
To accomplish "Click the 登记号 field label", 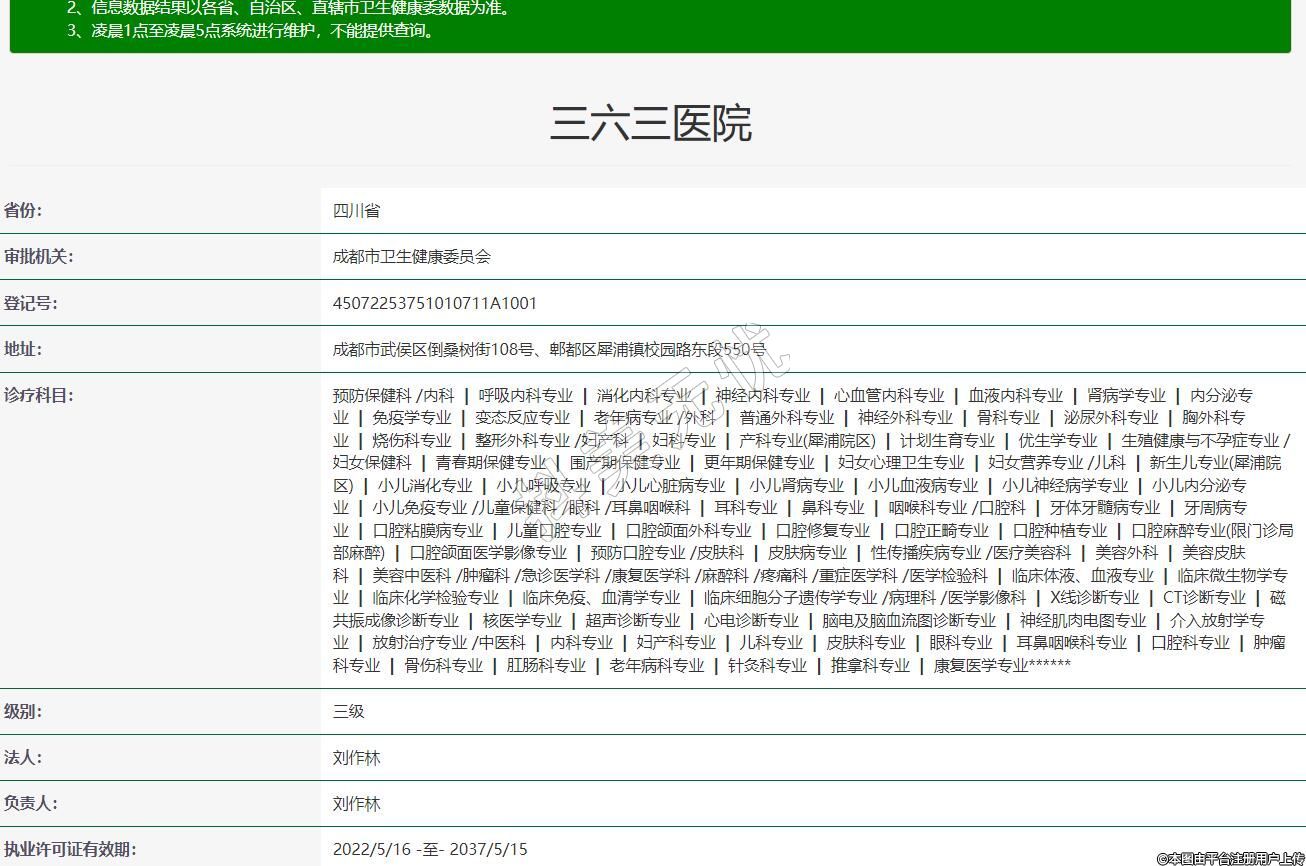I will tap(31, 303).
